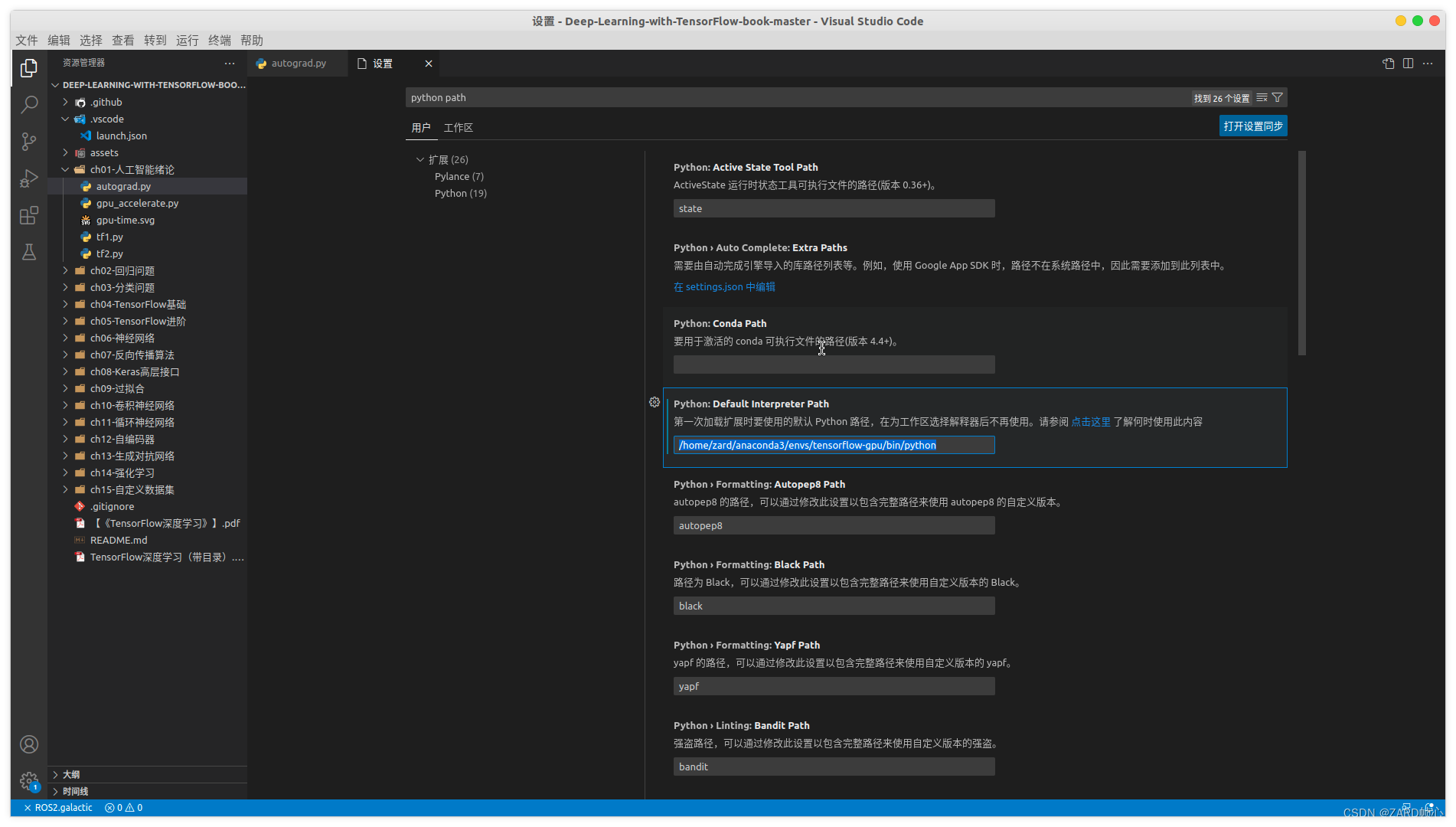The height and width of the screenshot is (827, 1456).
Task: Click the 点击这里 link
Action: click(1091, 421)
